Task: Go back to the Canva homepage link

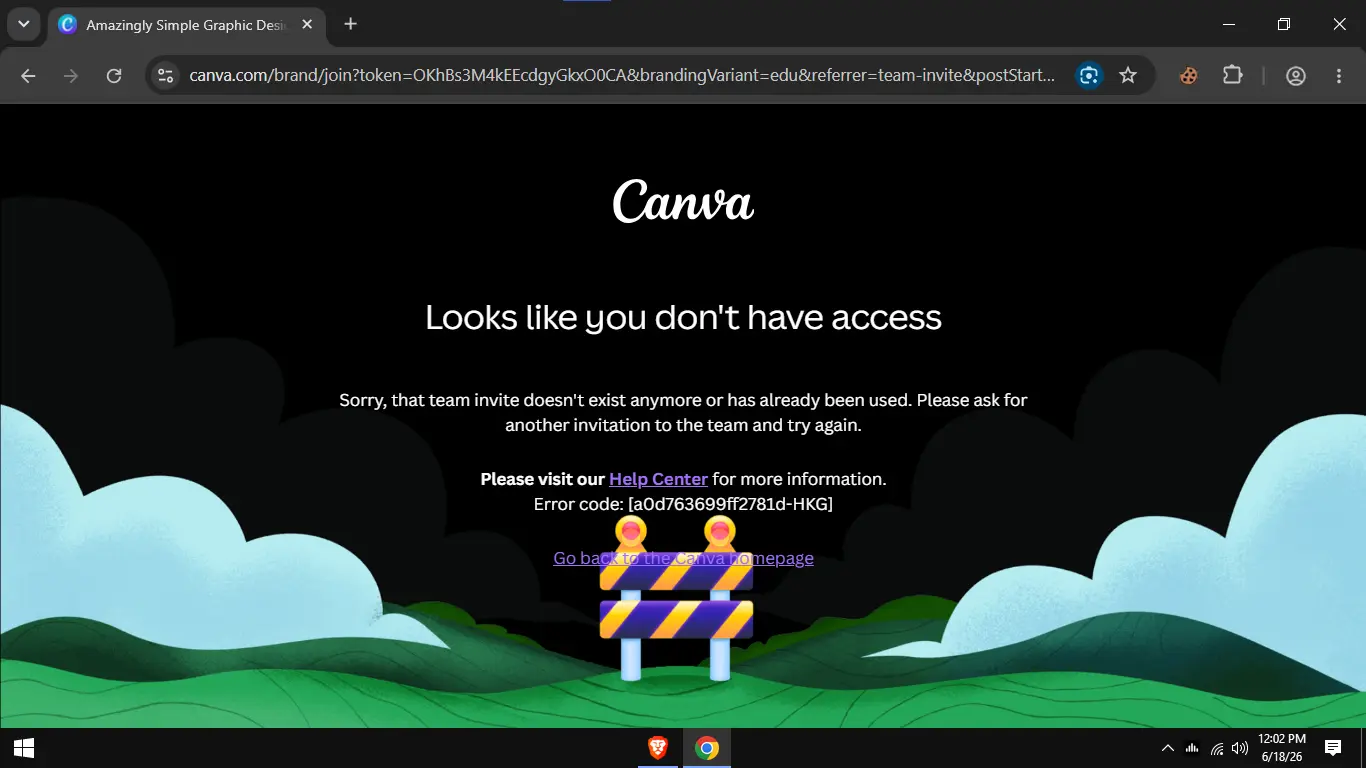Action: click(683, 558)
